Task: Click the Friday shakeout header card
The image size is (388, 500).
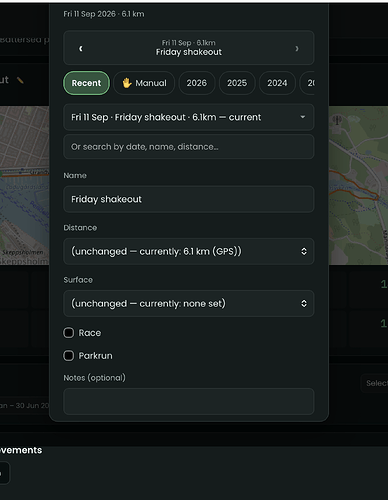Action: (189, 48)
